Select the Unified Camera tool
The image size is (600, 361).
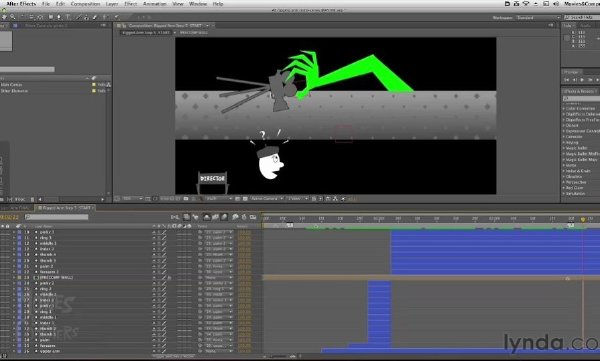coord(31,17)
